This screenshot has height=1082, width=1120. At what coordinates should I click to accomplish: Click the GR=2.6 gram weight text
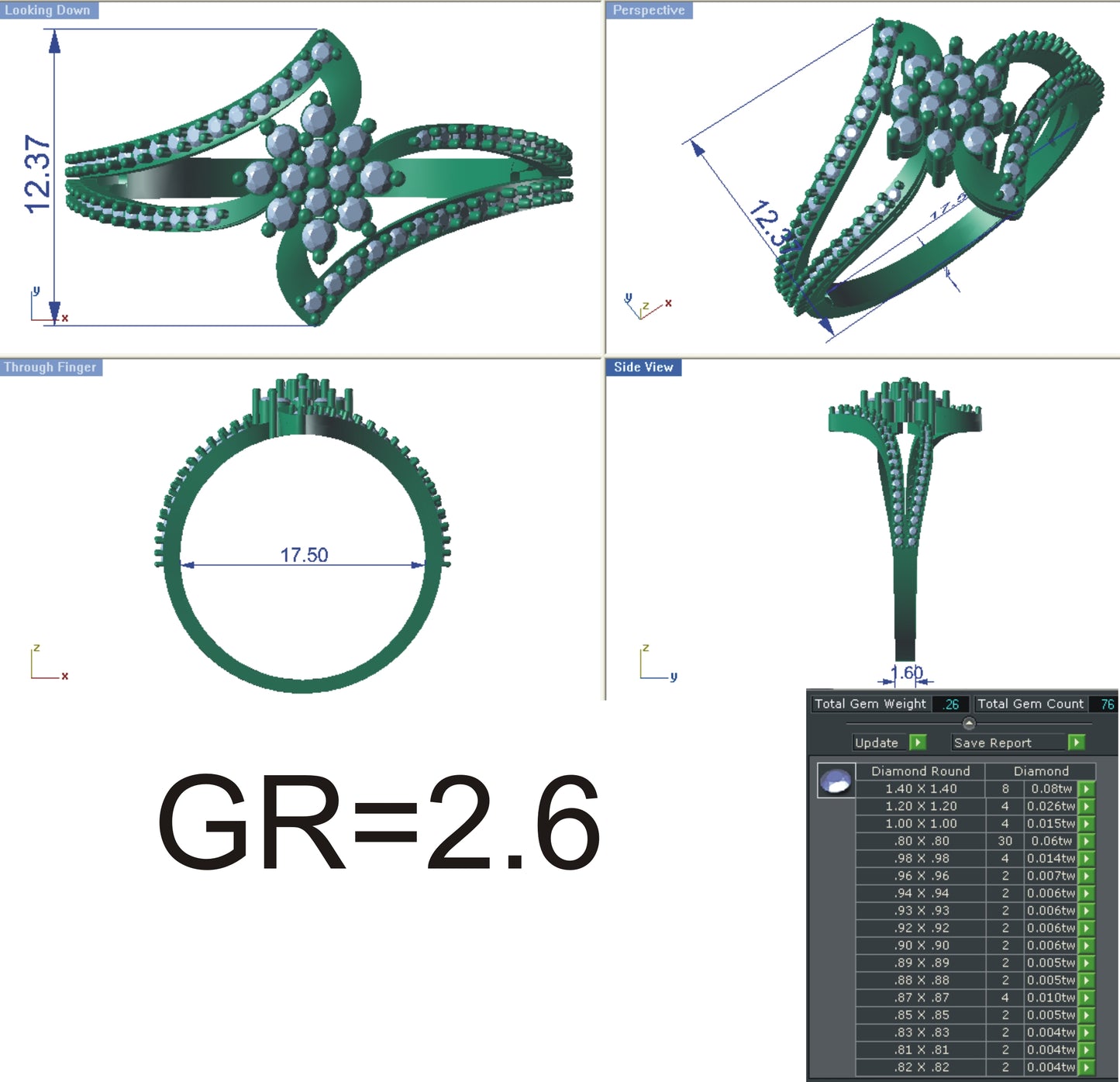click(x=380, y=822)
